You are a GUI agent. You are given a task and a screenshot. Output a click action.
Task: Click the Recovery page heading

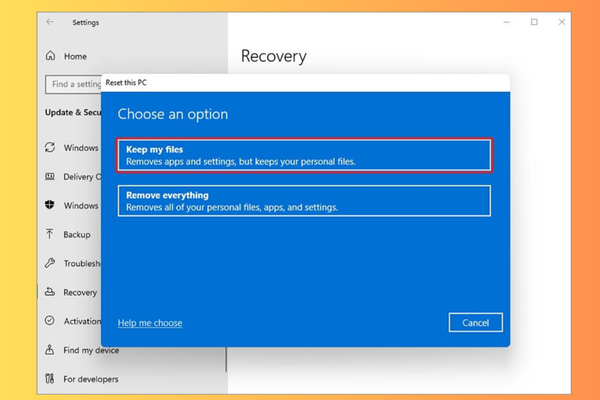[x=274, y=56]
